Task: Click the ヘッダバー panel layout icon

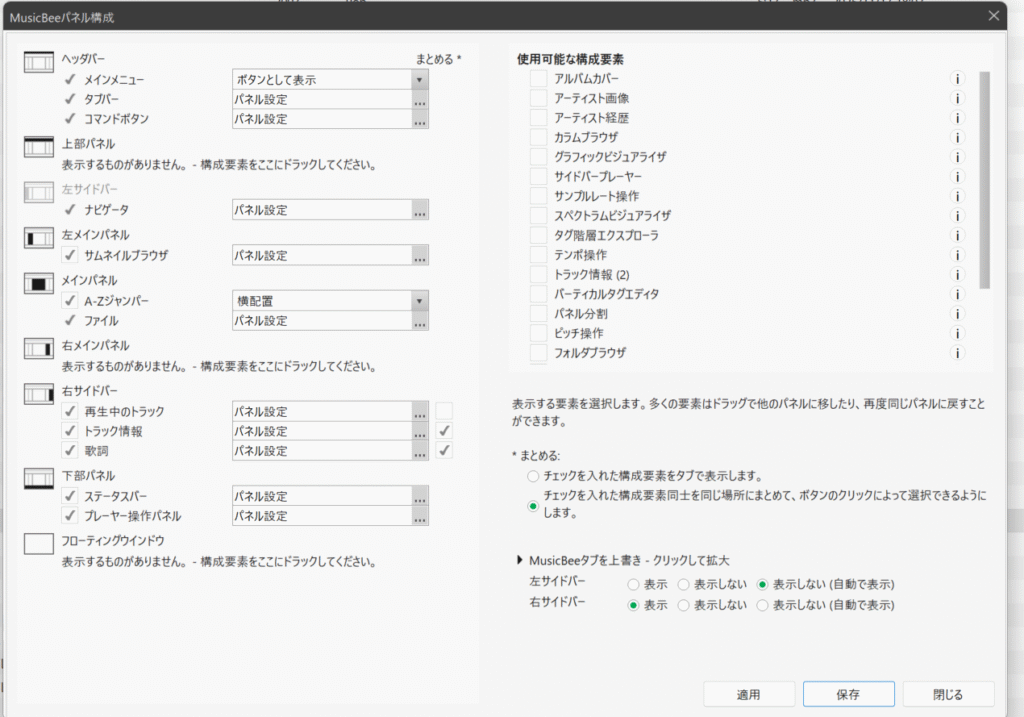Action: [x=38, y=62]
